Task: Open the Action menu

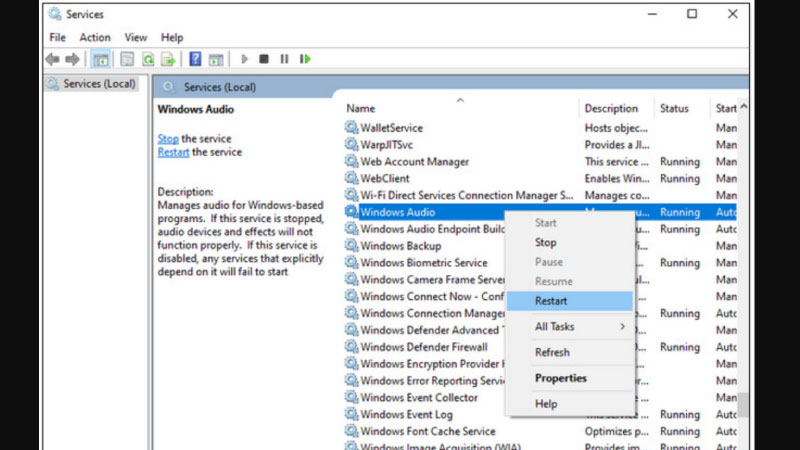Action: point(95,37)
